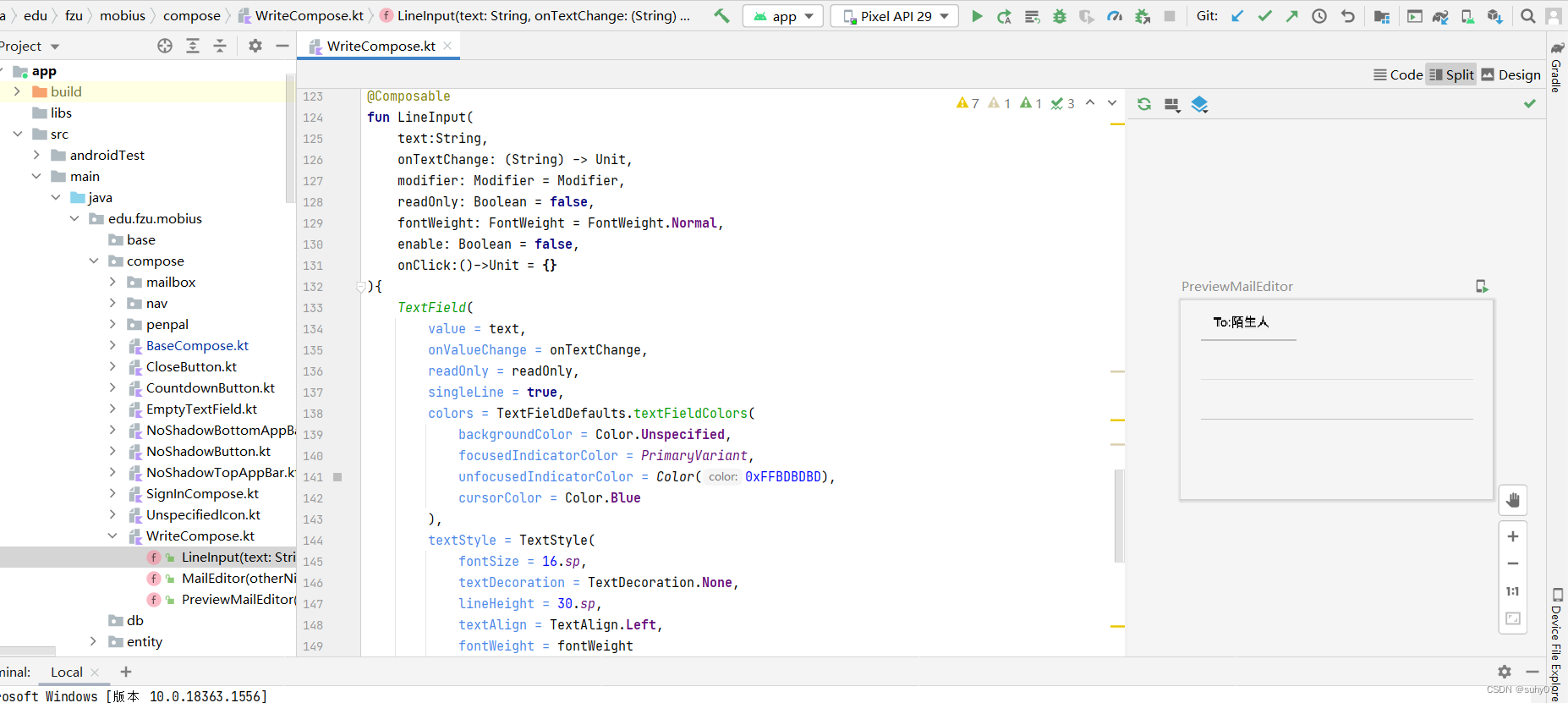
Task: Click the mobius breadcrumb in navigation bar
Action: pyautogui.click(x=123, y=15)
